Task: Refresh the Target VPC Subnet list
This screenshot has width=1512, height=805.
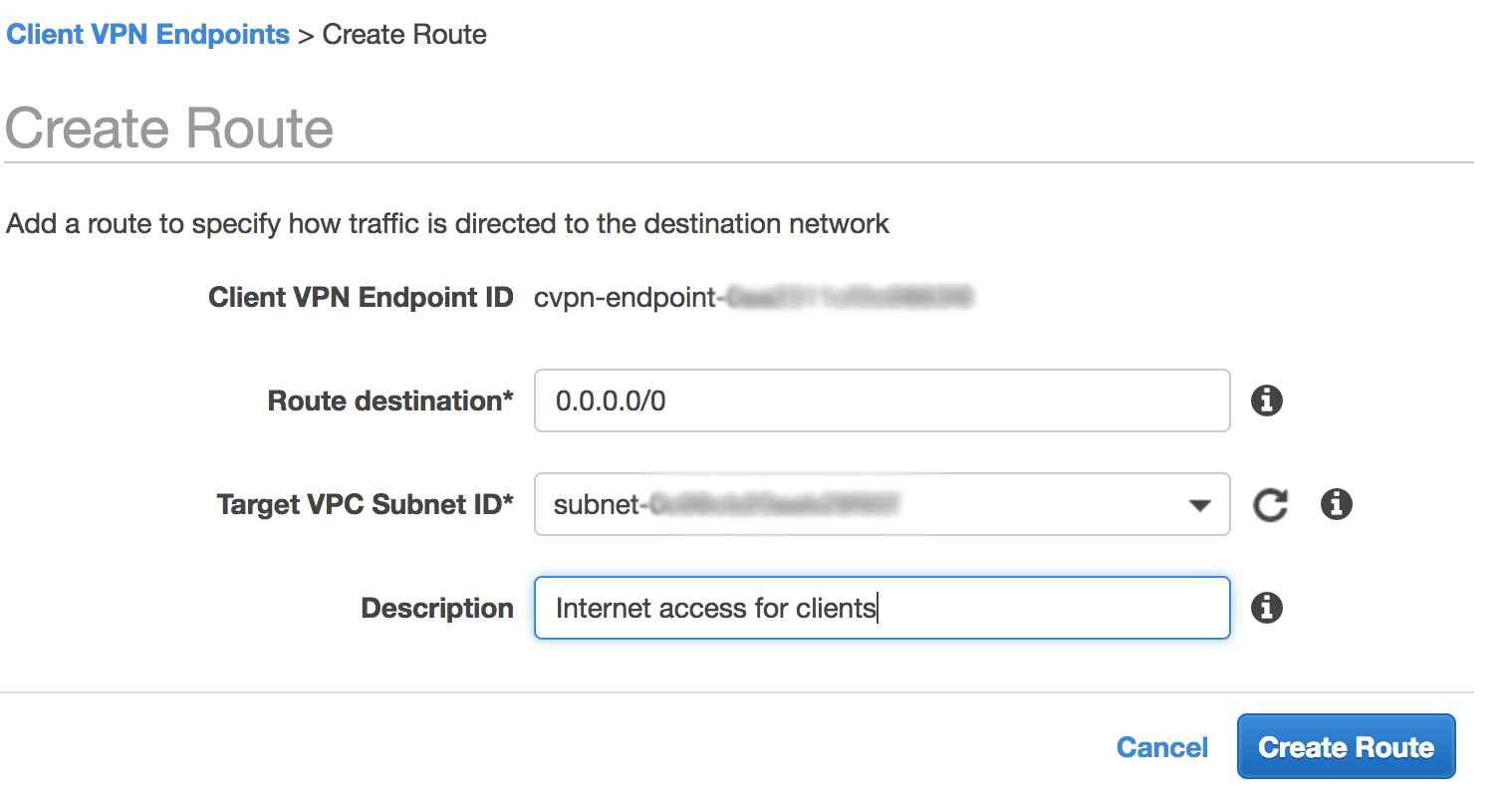Action: (x=1270, y=504)
